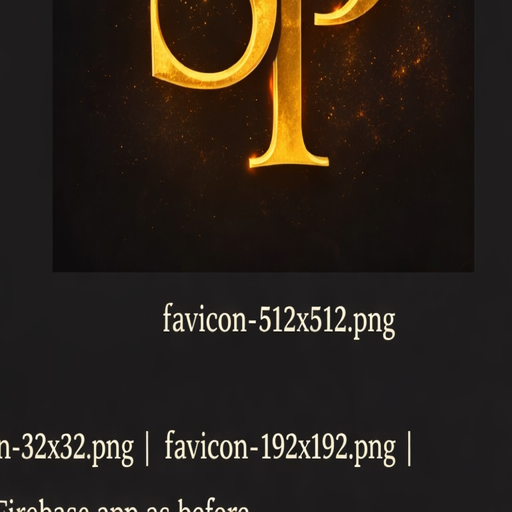The height and width of the screenshot is (512, 512).
Task: Click the vertical stem of the golden letter
Action: 289,93
